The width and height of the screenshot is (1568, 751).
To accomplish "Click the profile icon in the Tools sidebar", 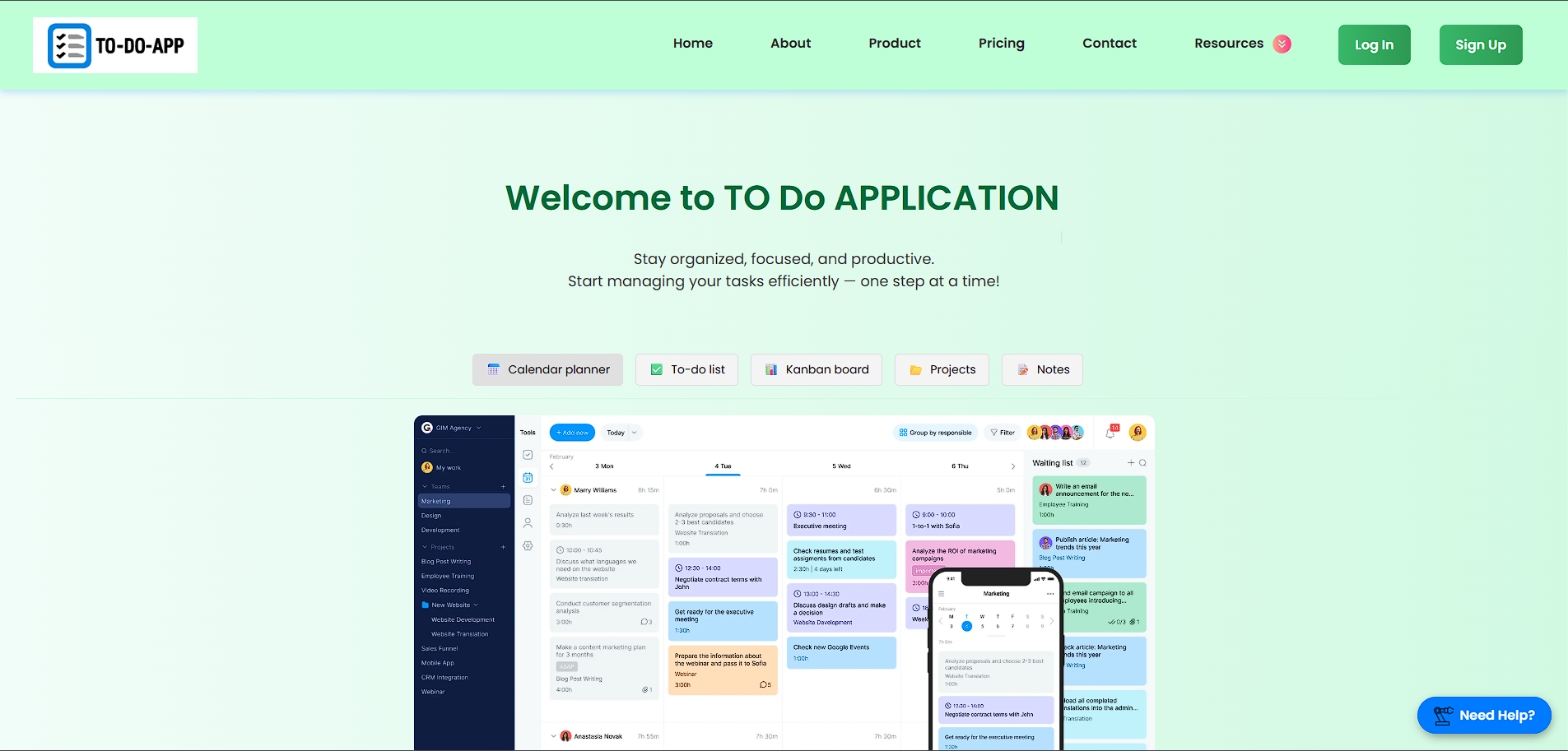I will 528,522.
